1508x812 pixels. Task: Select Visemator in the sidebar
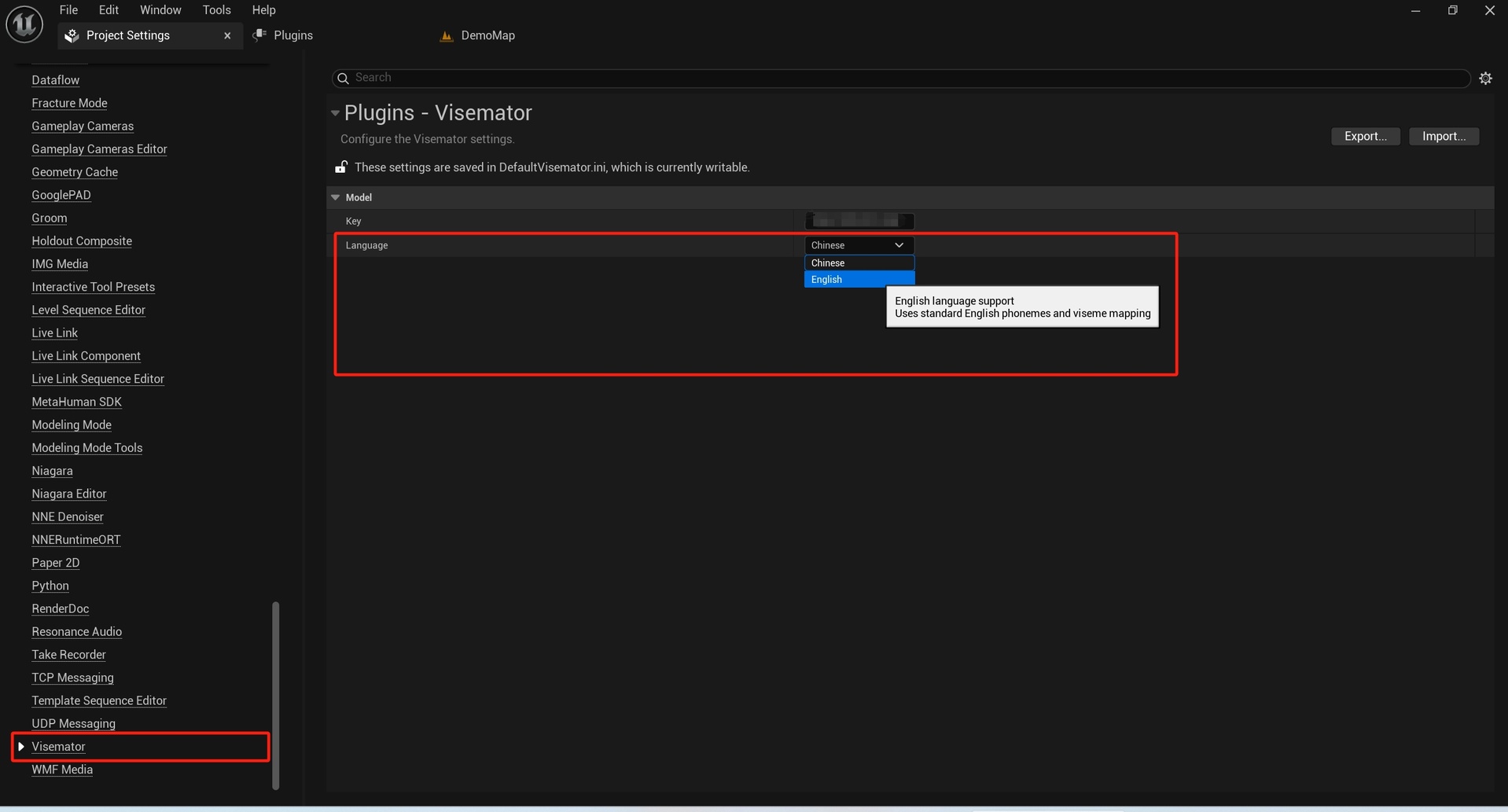(x=59, y=747)
